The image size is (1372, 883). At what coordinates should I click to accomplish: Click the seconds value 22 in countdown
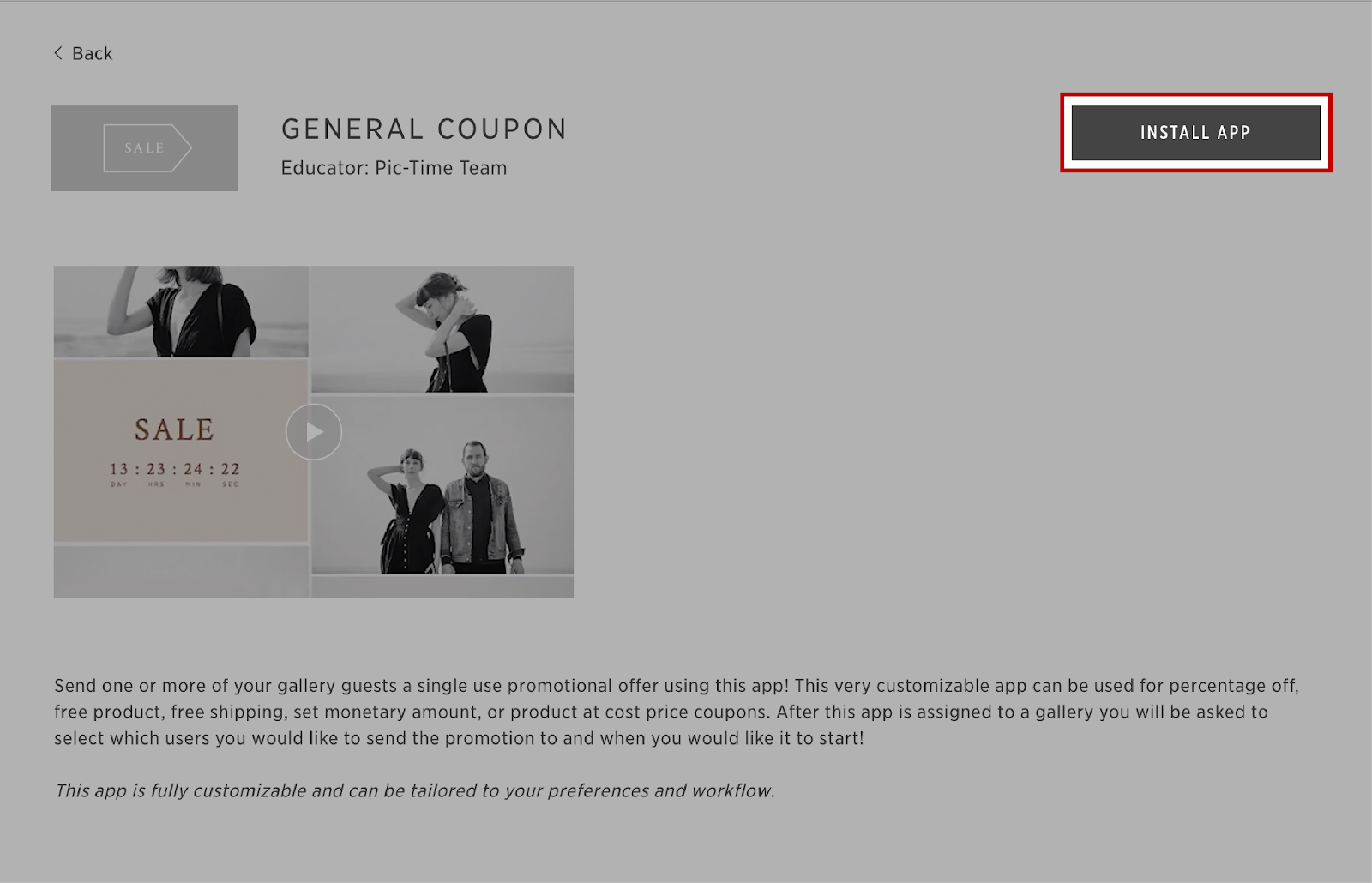(x=231, y=469)
